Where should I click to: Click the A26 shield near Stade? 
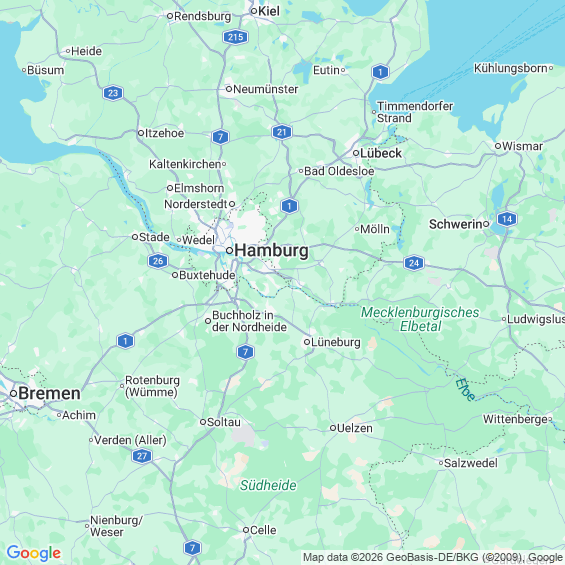(x=158, y=261)
